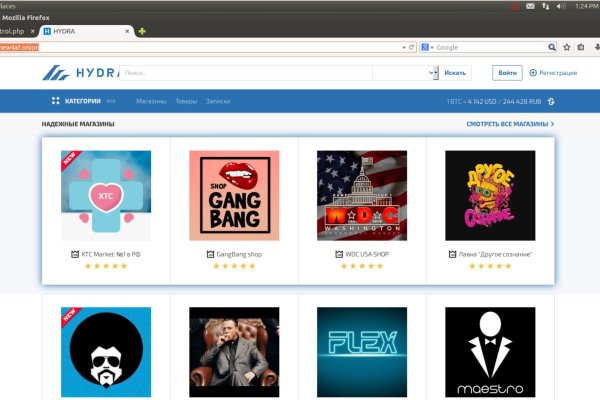Open the Магазины menu item
This screenshot has height=400, width=600.
[x=151, y=102]
